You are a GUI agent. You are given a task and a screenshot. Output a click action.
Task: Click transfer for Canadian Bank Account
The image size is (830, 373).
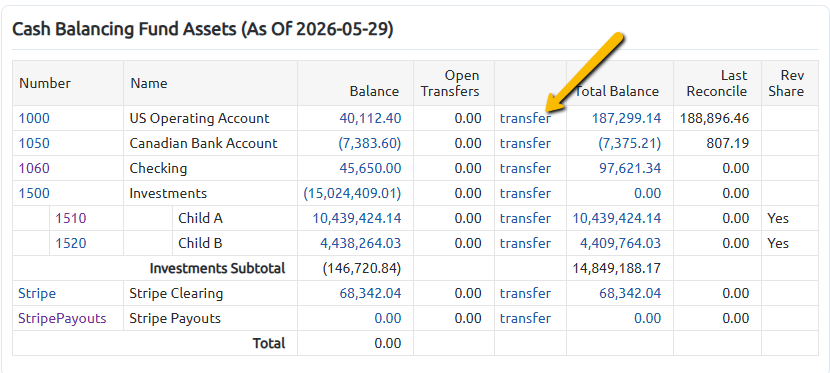(526, 143)
